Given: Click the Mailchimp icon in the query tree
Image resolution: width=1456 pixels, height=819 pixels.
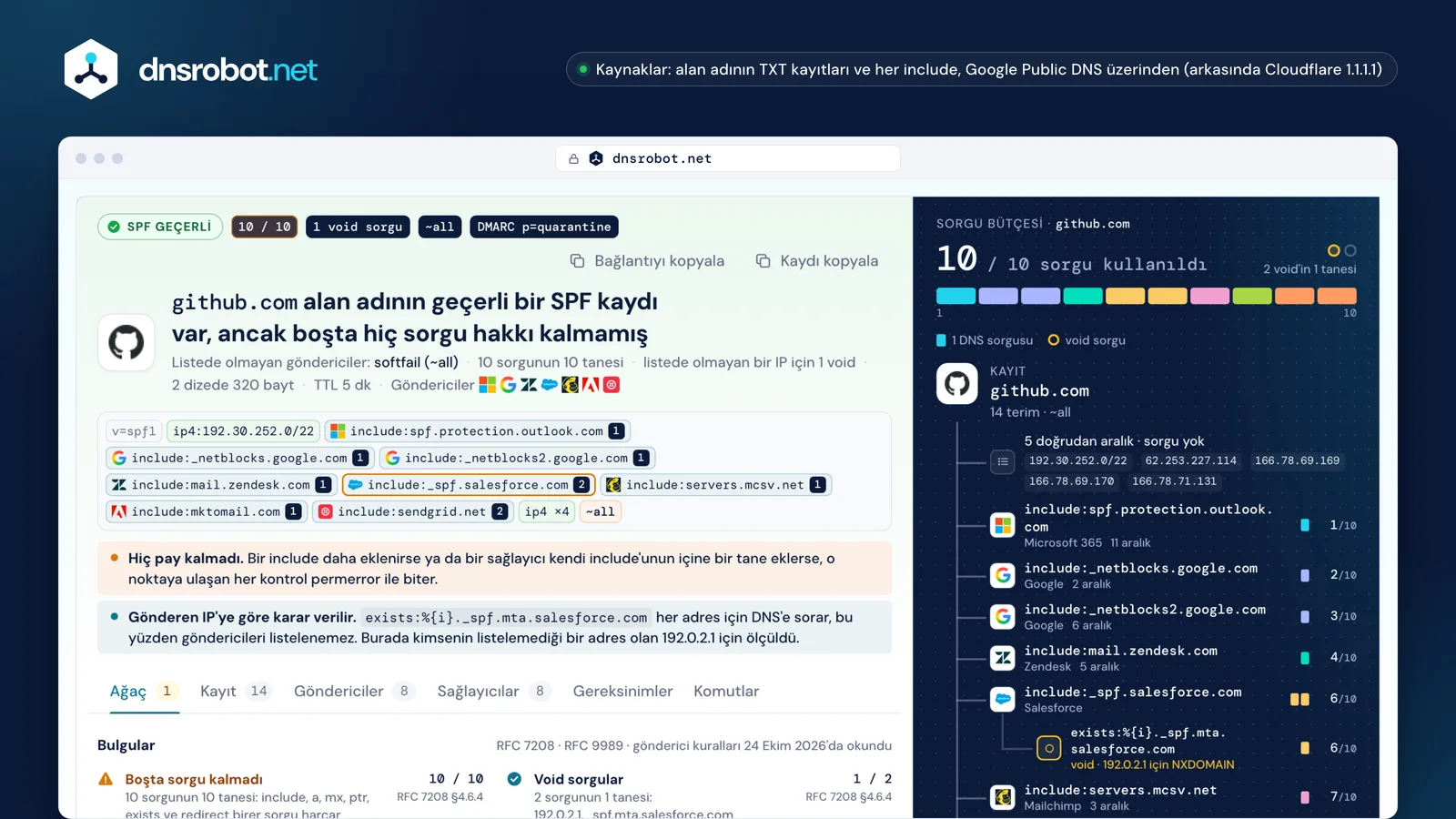Looking at the screenshot, I should pos(1003,797).
